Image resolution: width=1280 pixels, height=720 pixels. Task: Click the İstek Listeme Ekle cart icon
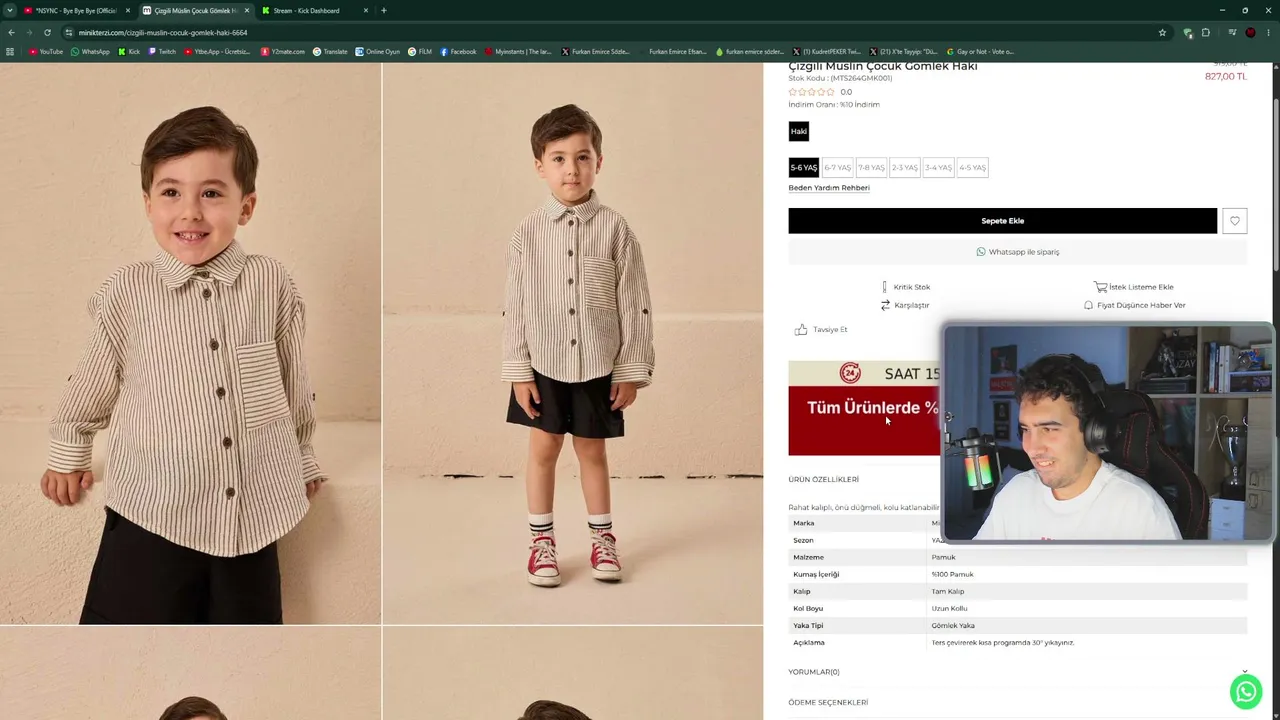click(x=1100, y=287)
